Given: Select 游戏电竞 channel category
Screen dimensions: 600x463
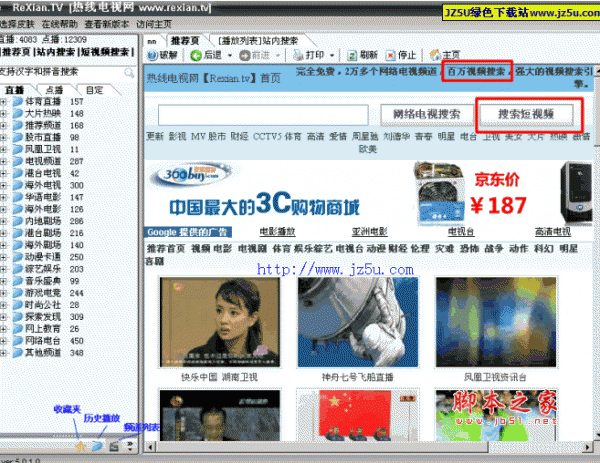Looking at the screenshot, I should (x=43, y=293).
